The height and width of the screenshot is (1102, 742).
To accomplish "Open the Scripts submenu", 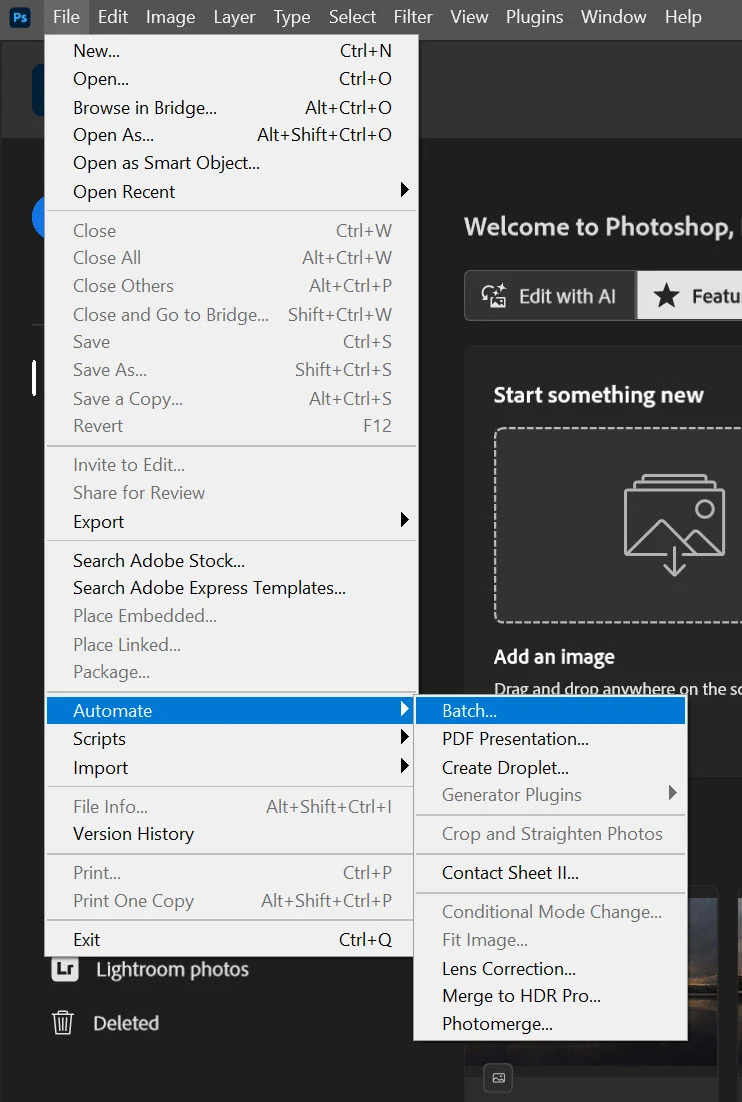I will [x=231, y=739].
